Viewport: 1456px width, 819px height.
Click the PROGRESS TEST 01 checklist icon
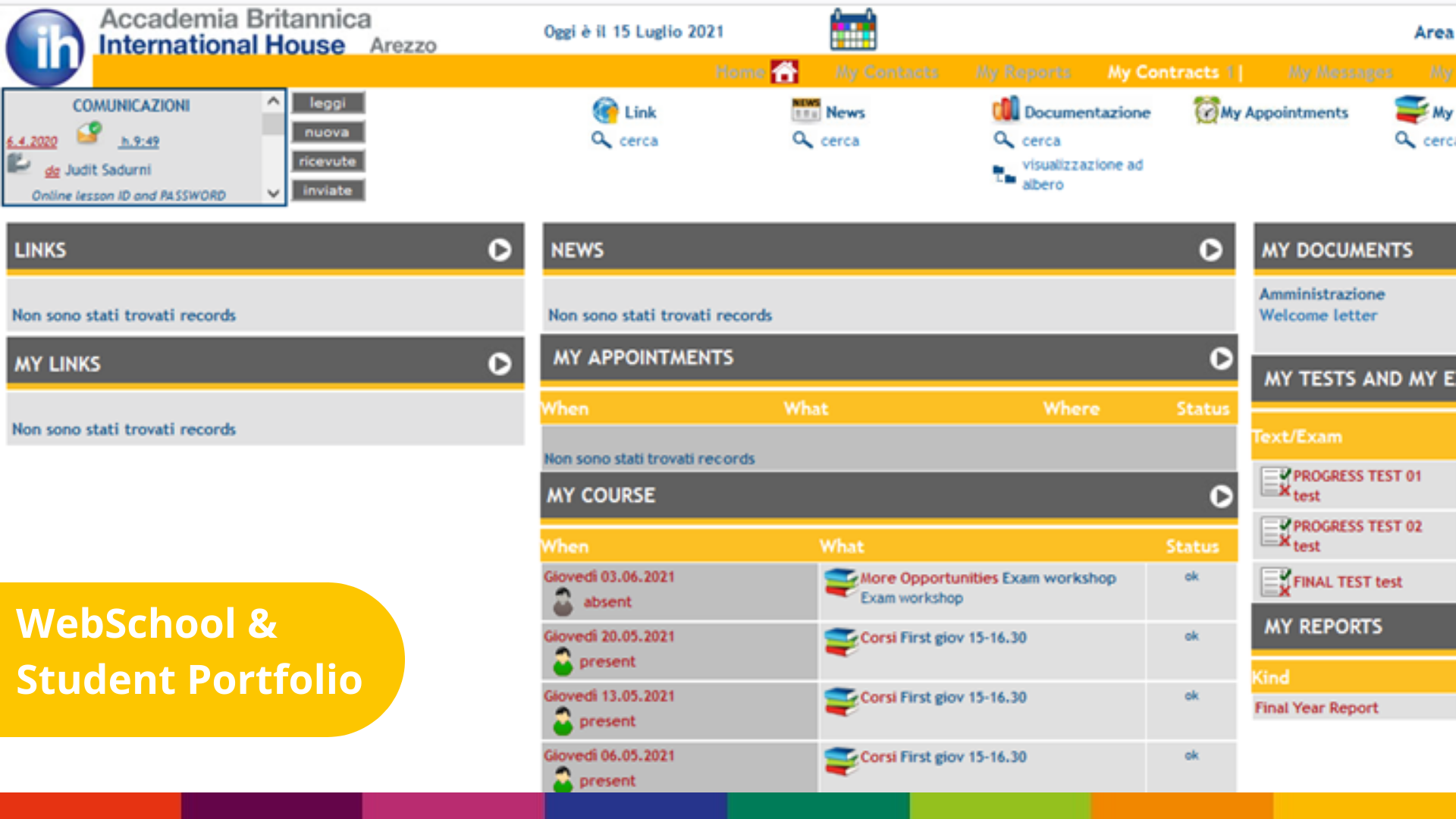[1276, 482]
